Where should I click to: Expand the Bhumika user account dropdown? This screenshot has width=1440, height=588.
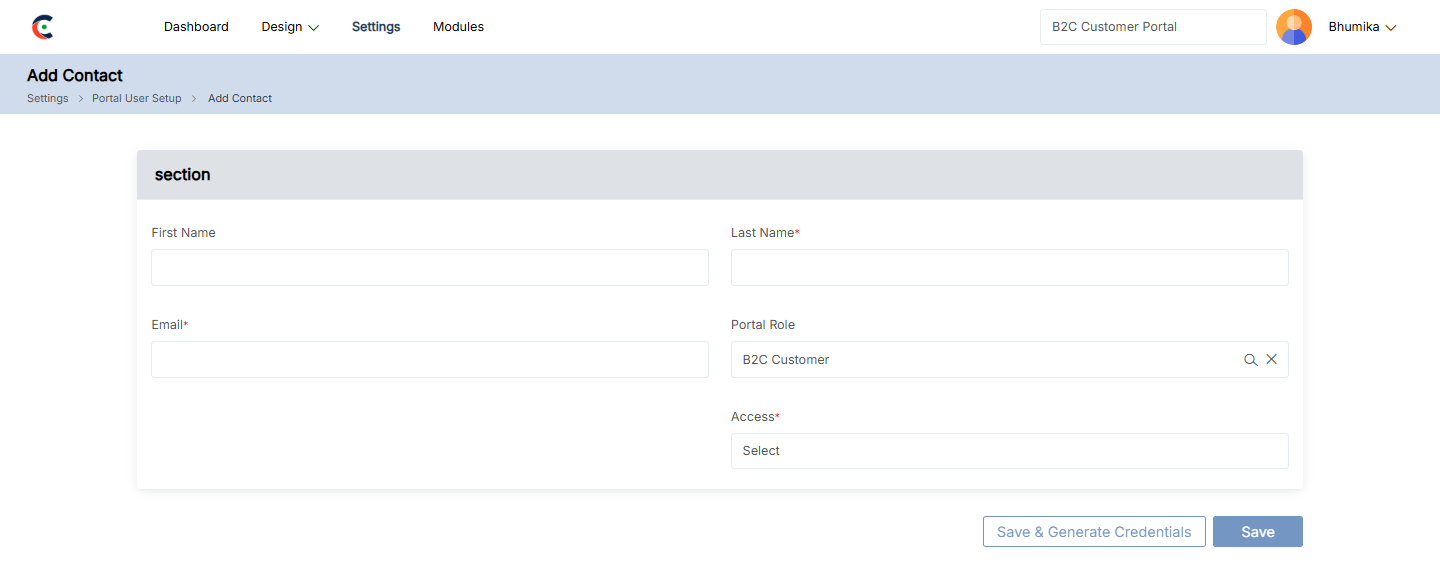1362,27
